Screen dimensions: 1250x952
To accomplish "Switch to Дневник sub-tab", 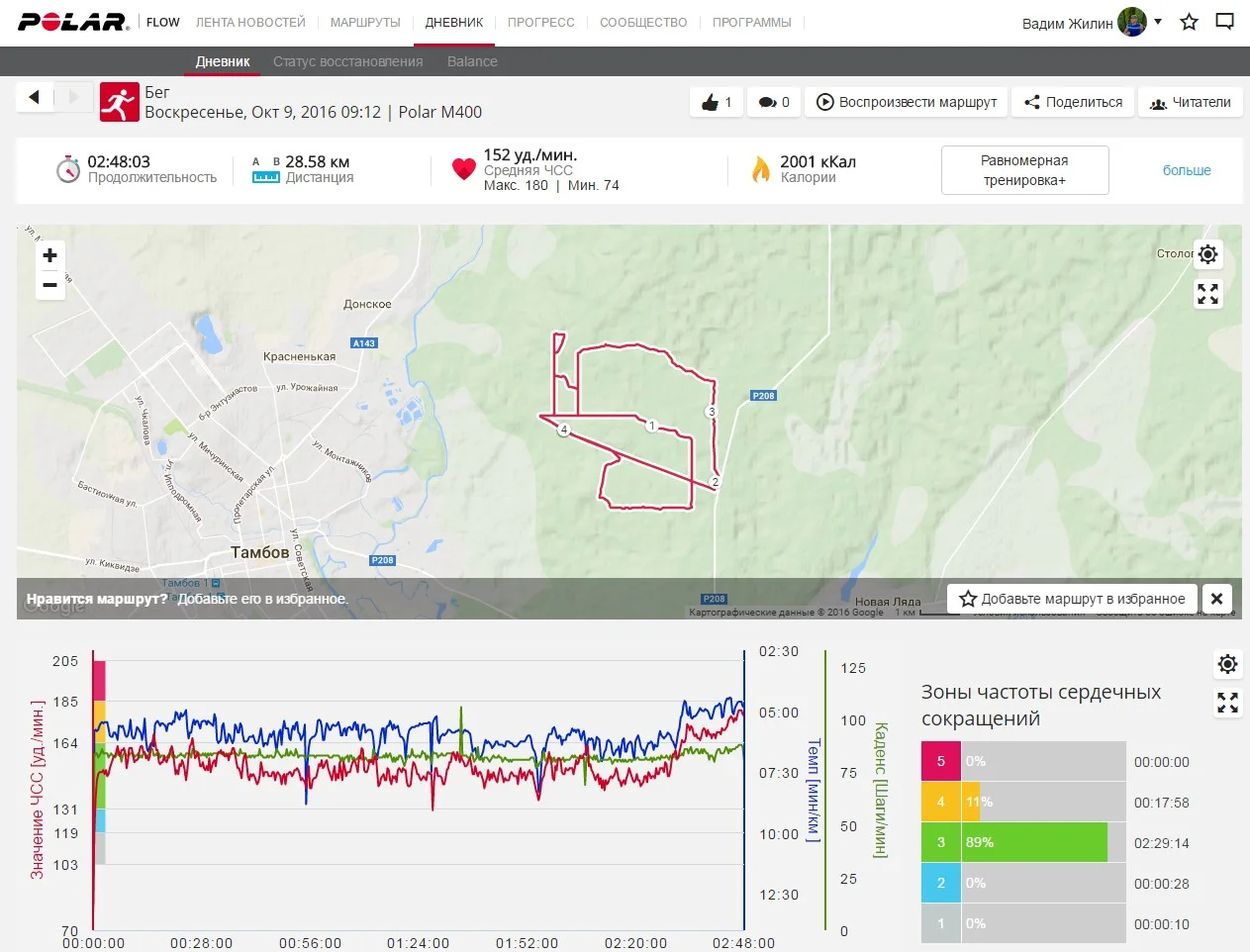I will 223,61.
